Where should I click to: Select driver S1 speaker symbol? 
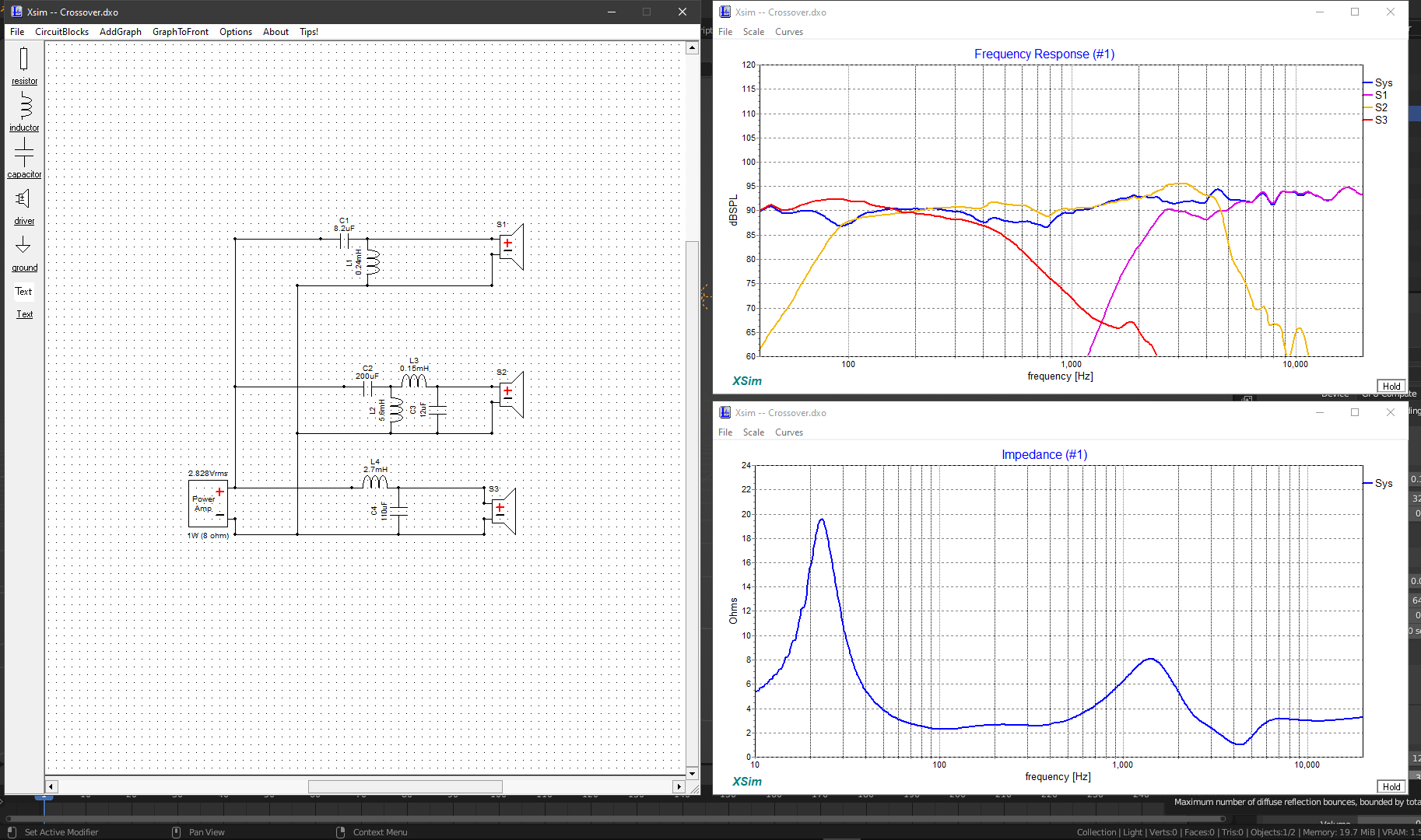[511, 247]
